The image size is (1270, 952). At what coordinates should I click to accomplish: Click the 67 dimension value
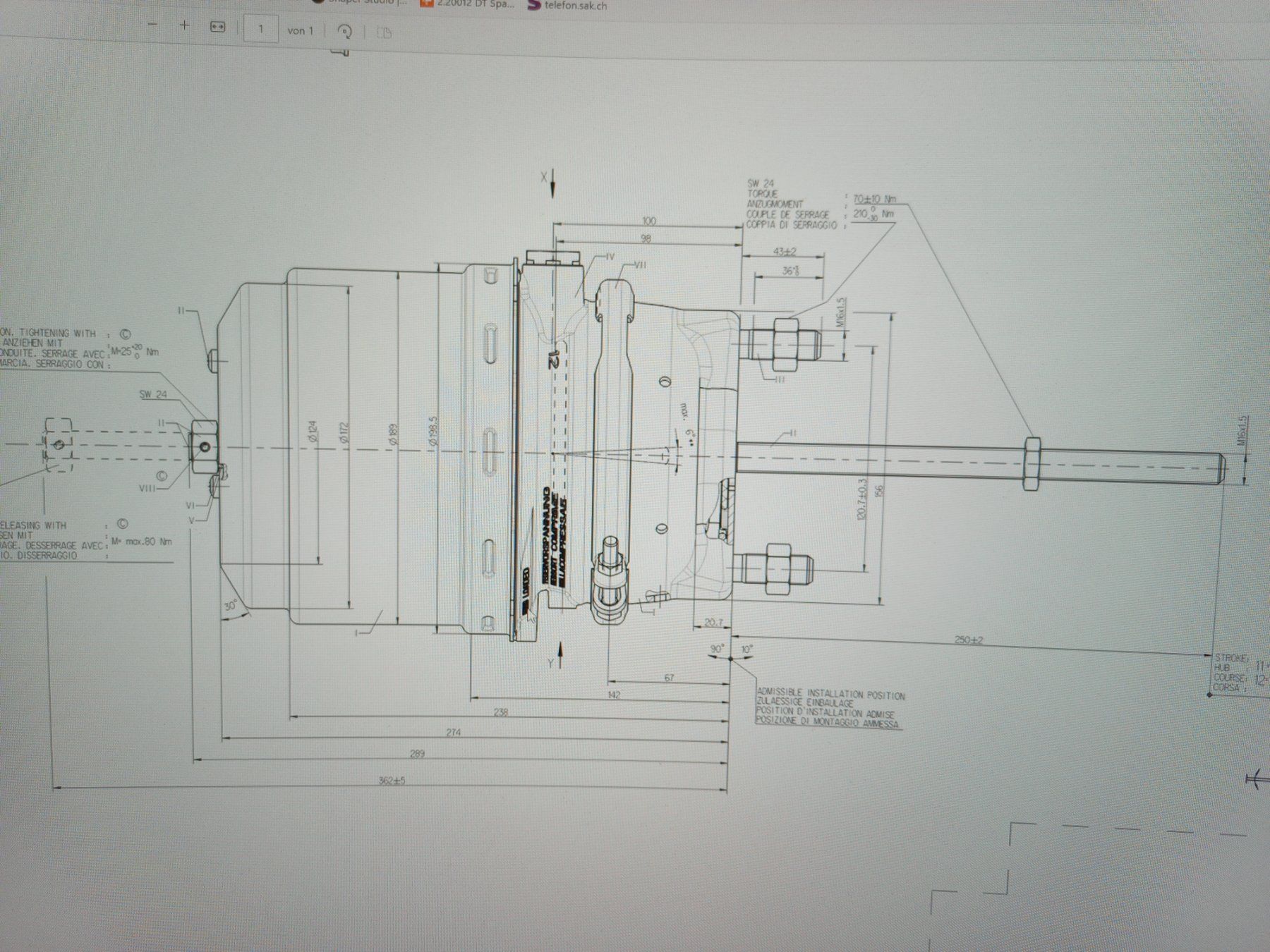pyautogui.click(x=669, y=678)
